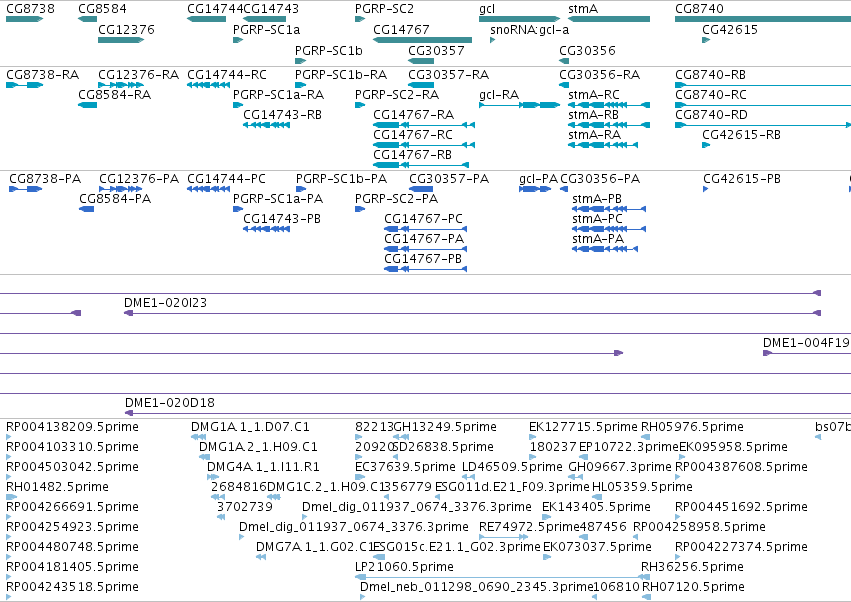The width and height of the screenshot is (851, 602).
Task: Click the gcl-RA transcript label
Action: pyautogui.click(x=499, y=94)
